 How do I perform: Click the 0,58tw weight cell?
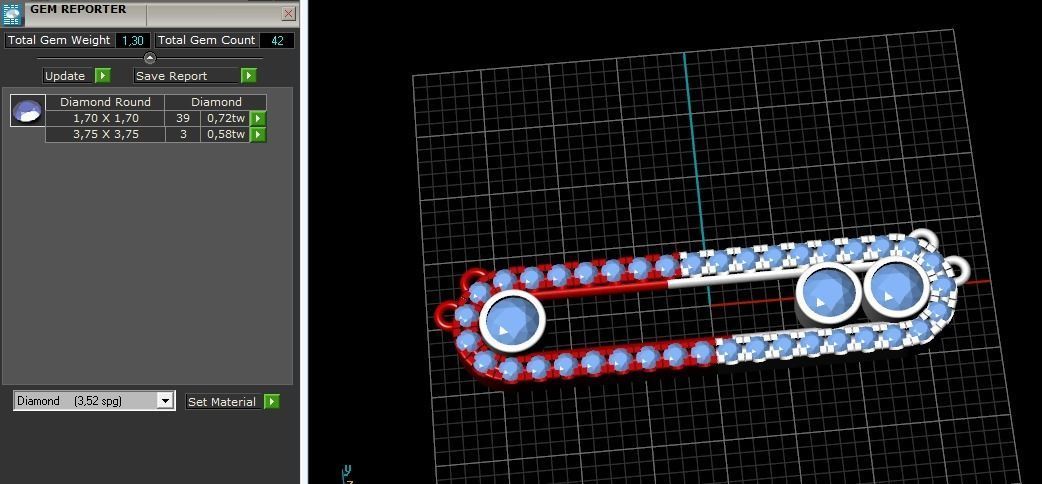coord(225,134)
